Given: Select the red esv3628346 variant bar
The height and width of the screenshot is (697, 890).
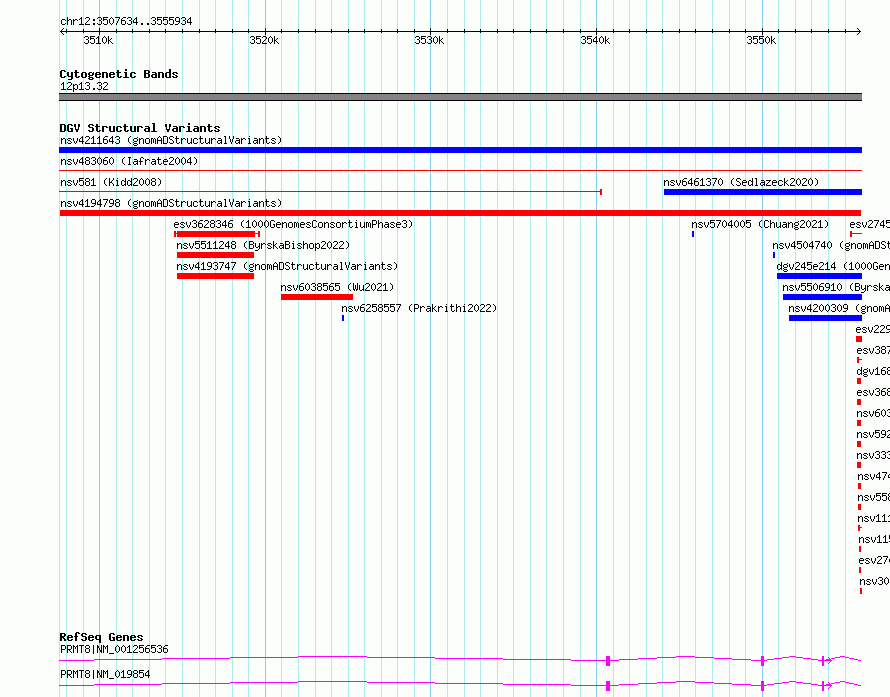Looking at the screenshot, I should coord(217,234).
